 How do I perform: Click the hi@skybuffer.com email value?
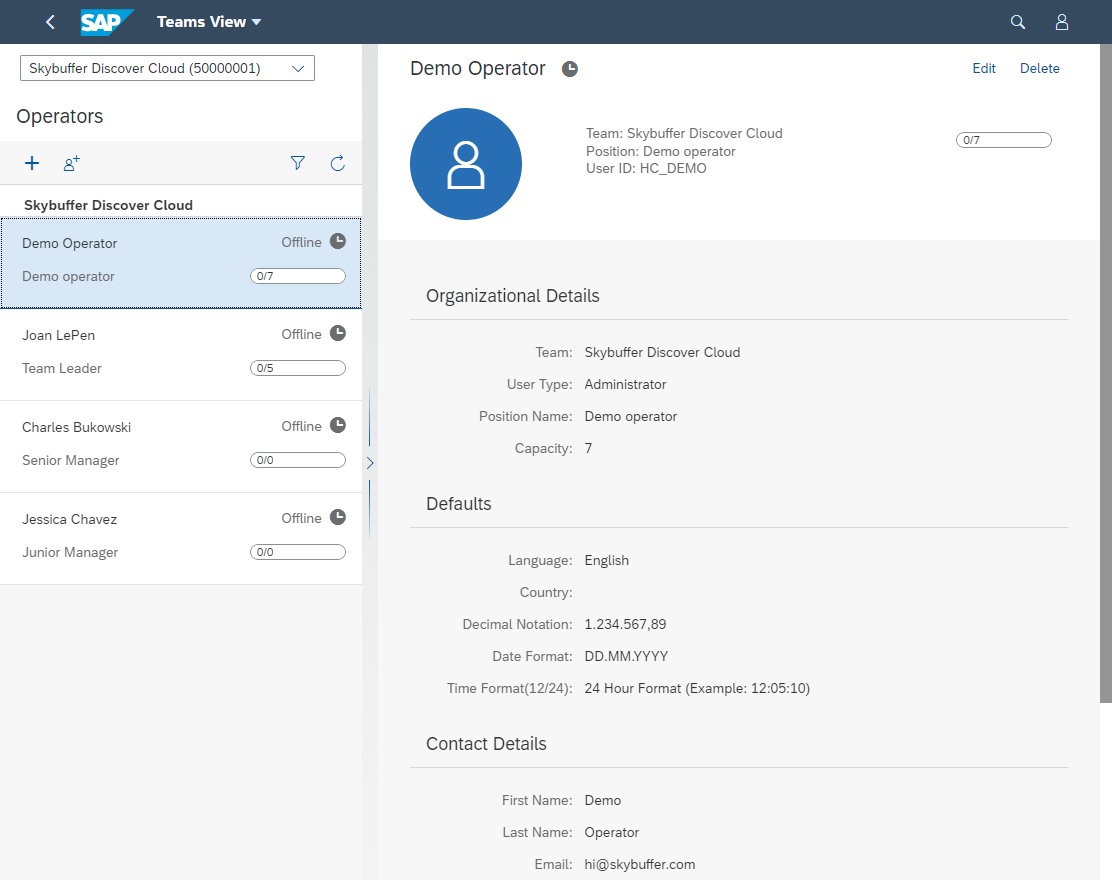640,864
